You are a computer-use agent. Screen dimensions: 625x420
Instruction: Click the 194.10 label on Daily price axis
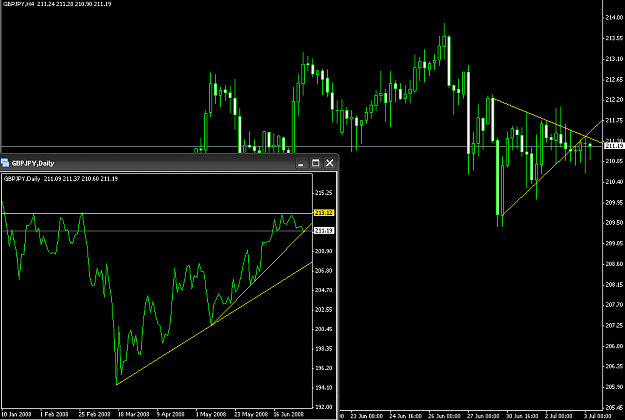pyautogui.click(x=323, y=388)
